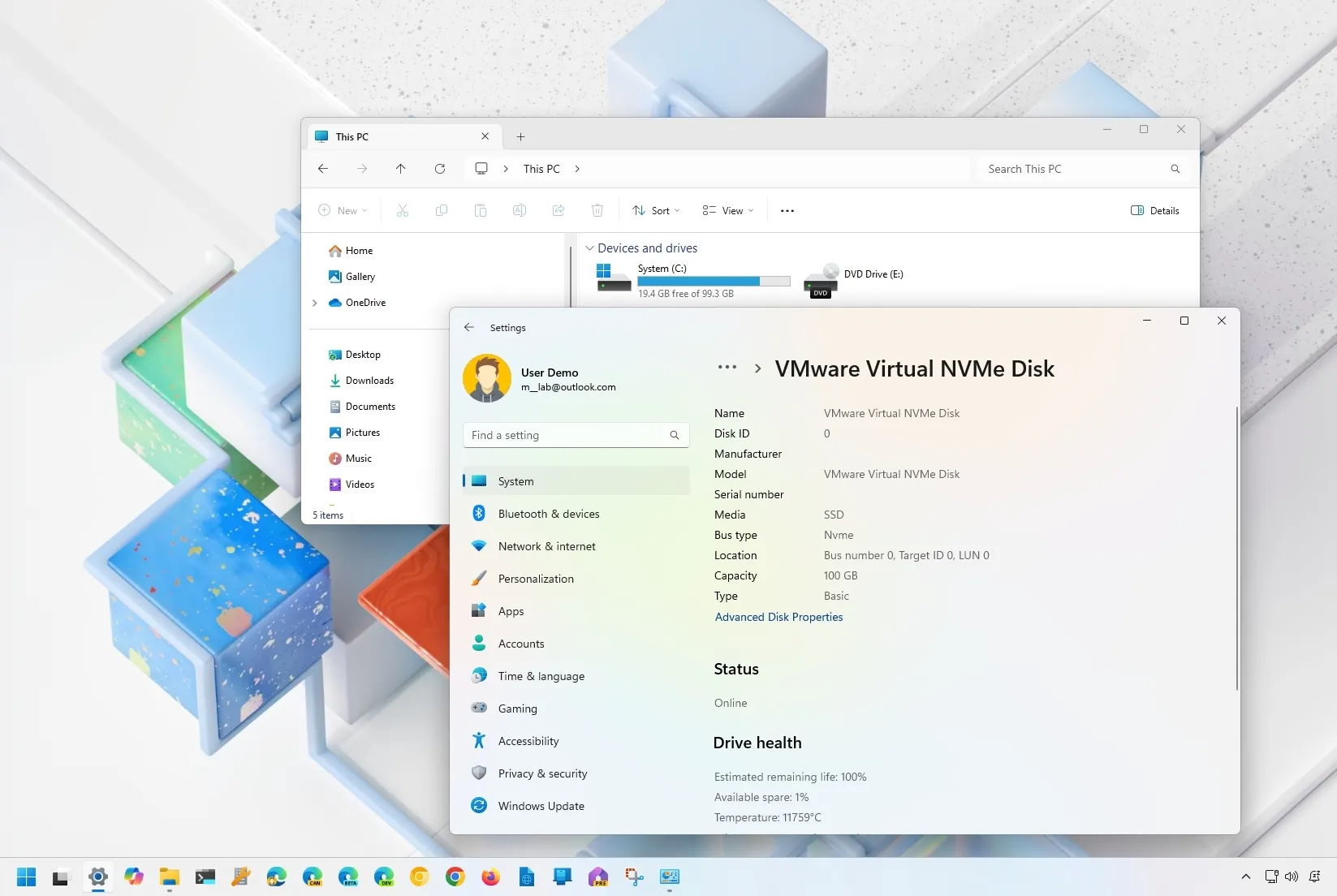Open Google Chrome from the taskbar

[x=455, y=877]
